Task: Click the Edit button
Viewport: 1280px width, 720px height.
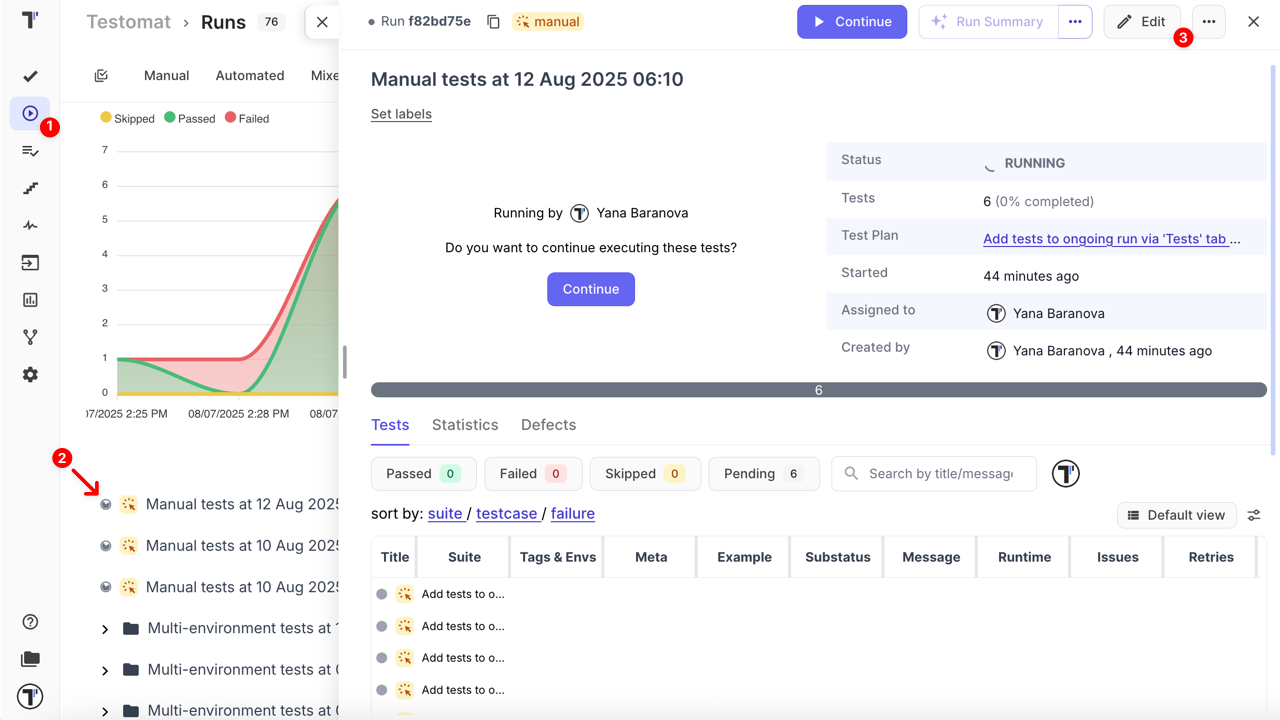Action: tap(1141, 22)
